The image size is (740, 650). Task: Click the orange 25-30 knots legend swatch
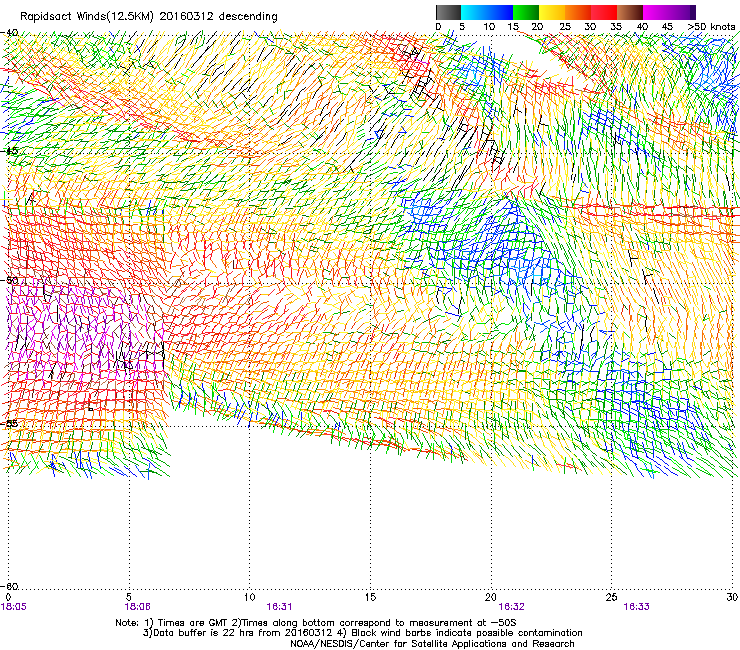click(x=578, y=12)
